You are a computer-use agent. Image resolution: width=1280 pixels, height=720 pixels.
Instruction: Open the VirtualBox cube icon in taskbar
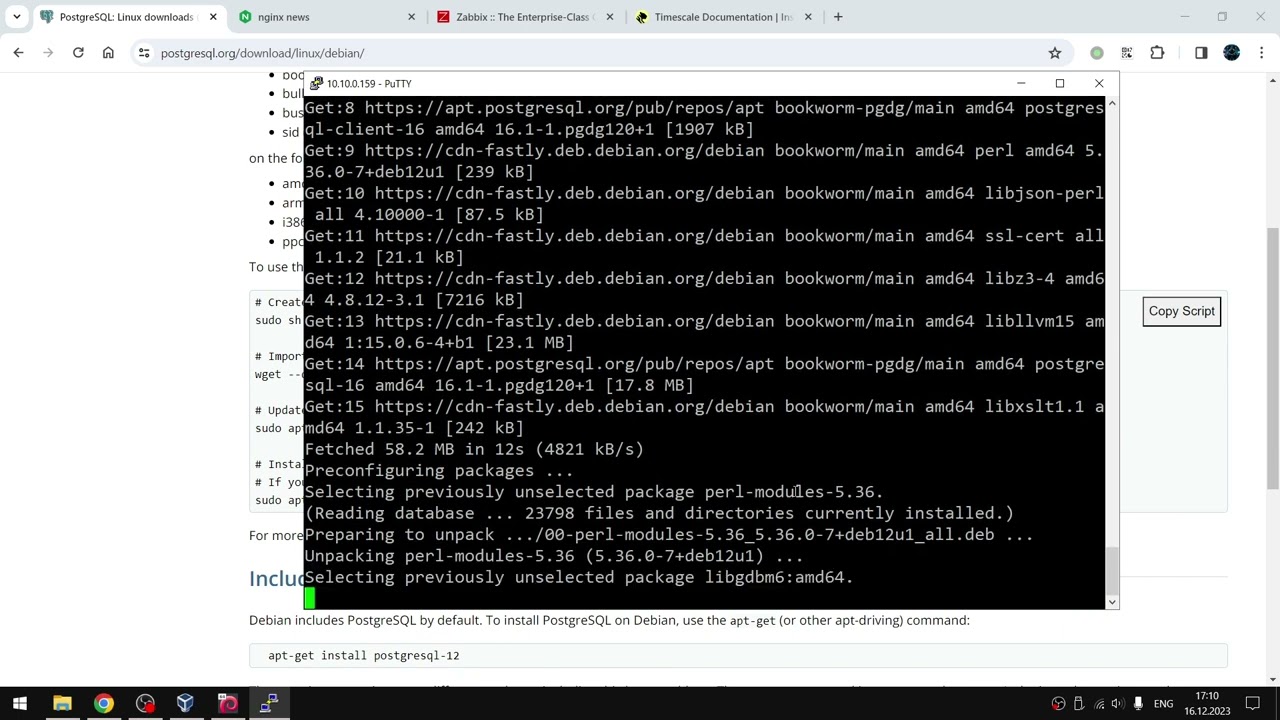[x=185, y=703]
